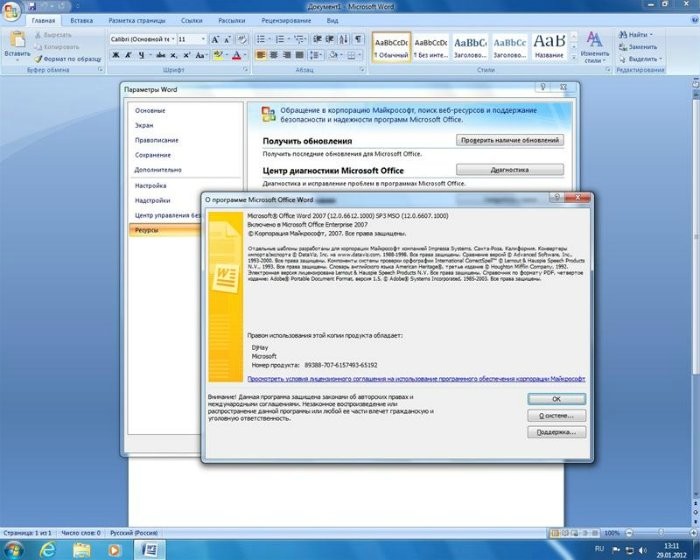Screen dimensions: 700x560
Task: Switch to the Вставка tab
Action: [x=82, y=21]
